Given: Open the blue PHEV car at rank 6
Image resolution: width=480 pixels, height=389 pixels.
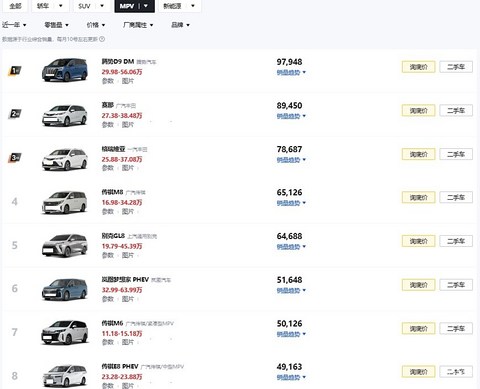Looking at the screenshot, I should pos(65,289).
